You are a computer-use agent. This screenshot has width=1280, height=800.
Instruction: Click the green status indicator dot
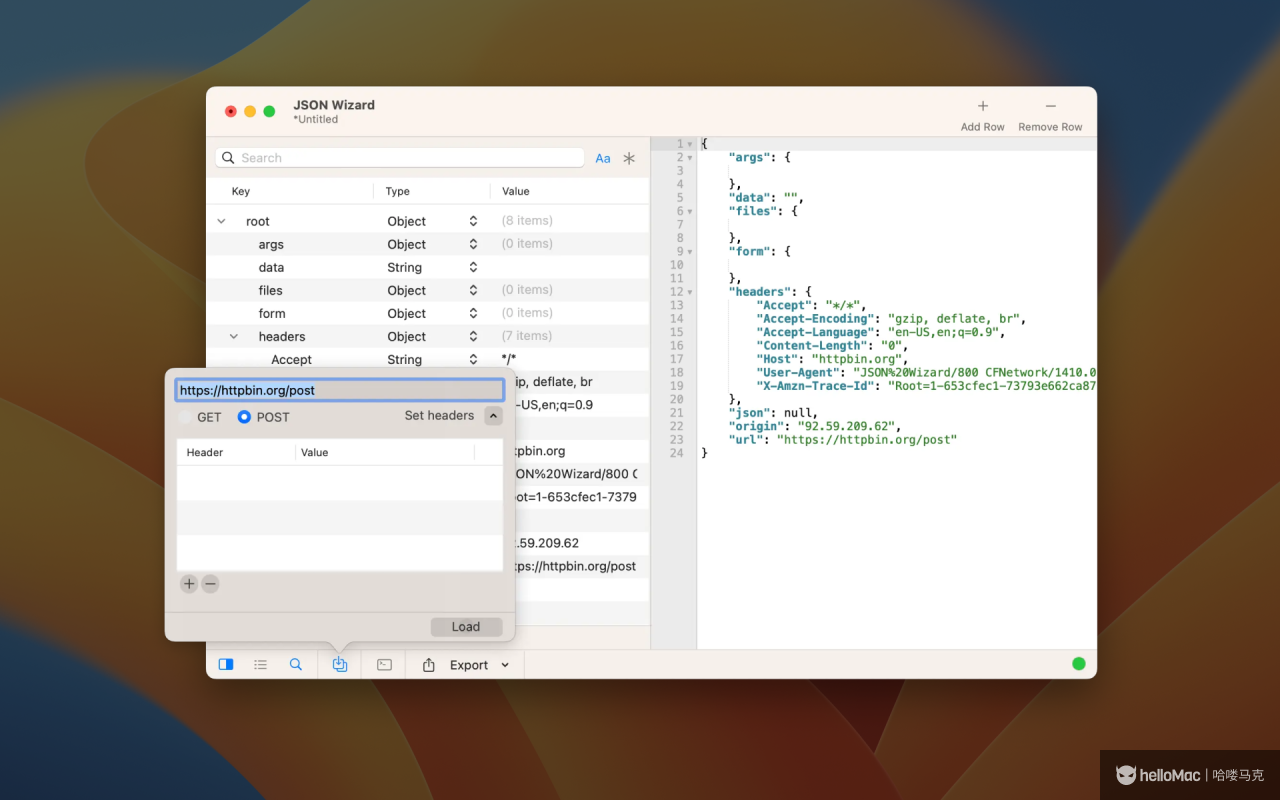[x=1079, y=663]
